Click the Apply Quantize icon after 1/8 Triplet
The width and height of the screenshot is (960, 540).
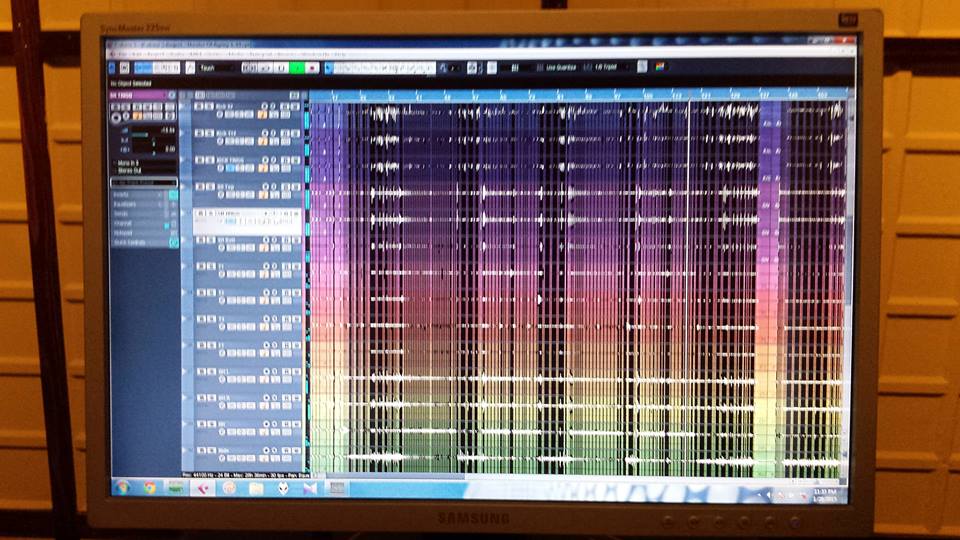point(642,67)
